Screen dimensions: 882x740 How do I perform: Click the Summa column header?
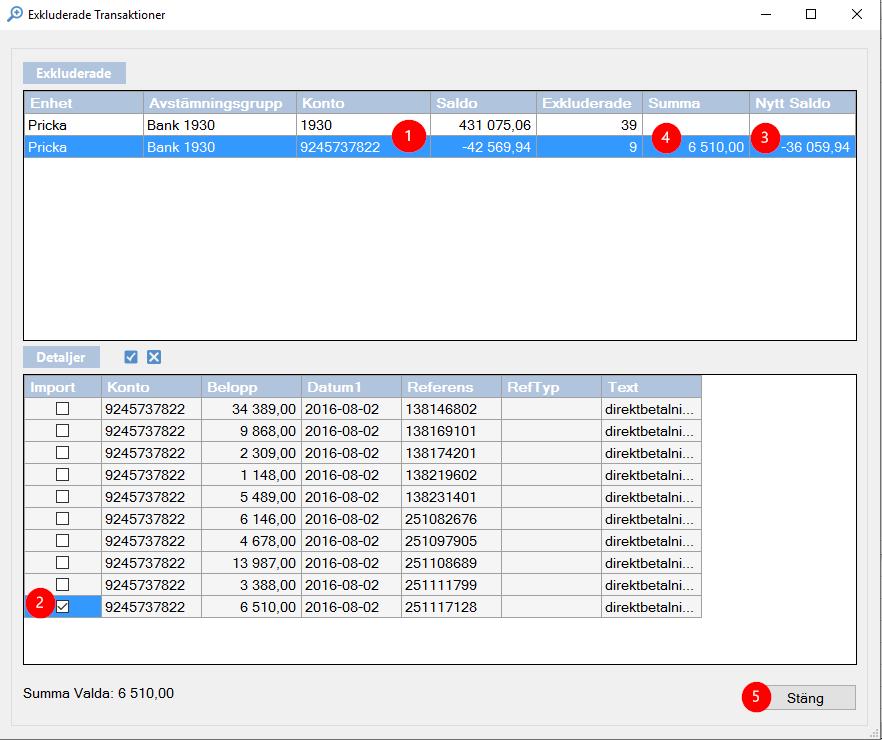(695, 103)
